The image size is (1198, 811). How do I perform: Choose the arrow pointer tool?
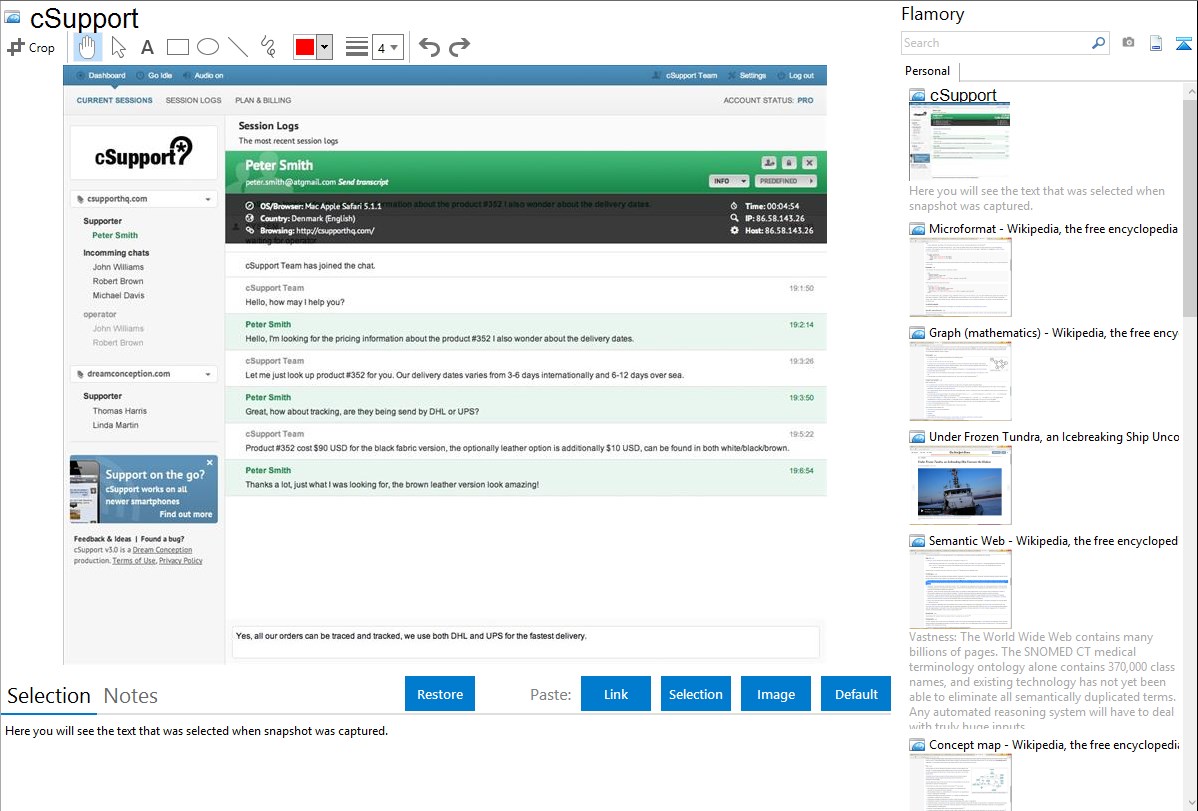pos(118,47)
